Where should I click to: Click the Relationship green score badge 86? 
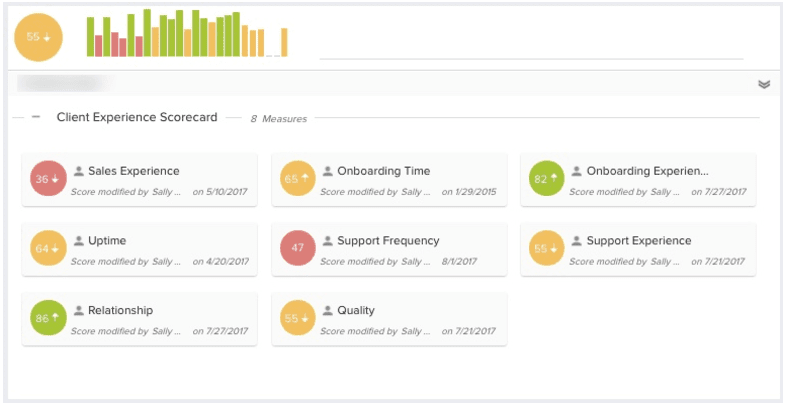pos(48,318)
